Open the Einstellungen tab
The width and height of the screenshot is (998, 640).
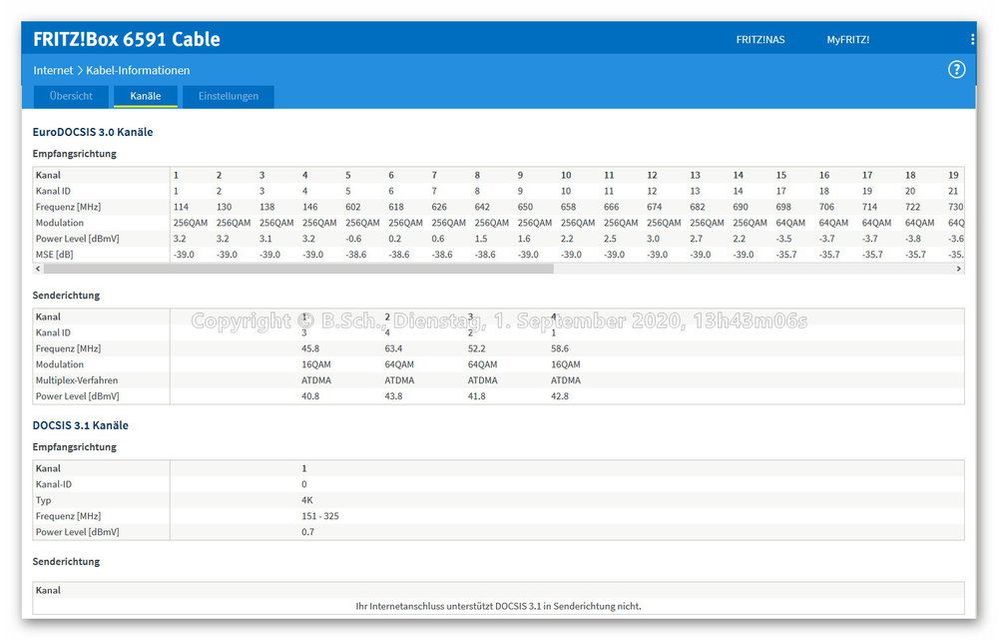(x=228, y=96)
